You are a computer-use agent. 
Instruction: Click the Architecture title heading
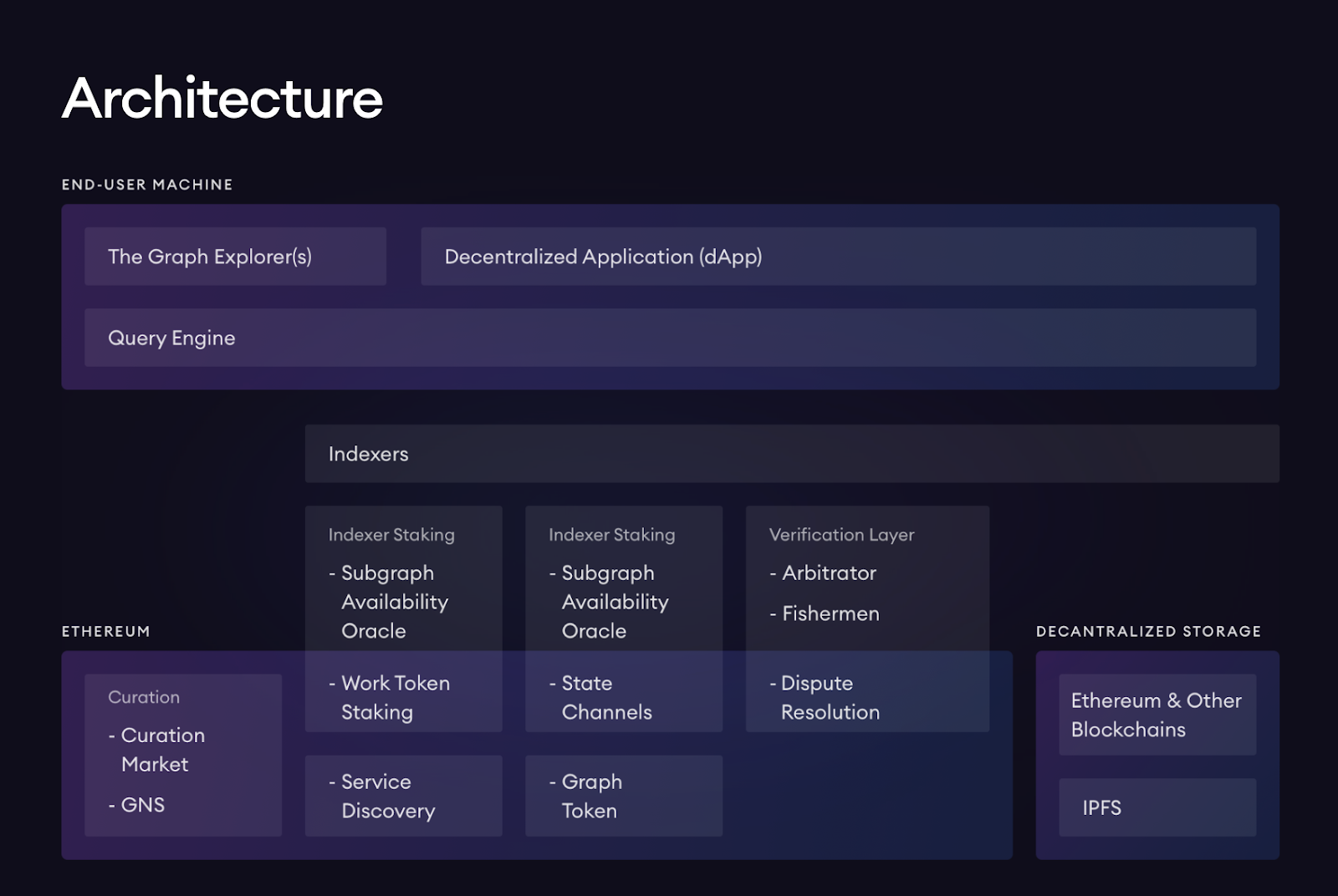click(x=222, y=99)
